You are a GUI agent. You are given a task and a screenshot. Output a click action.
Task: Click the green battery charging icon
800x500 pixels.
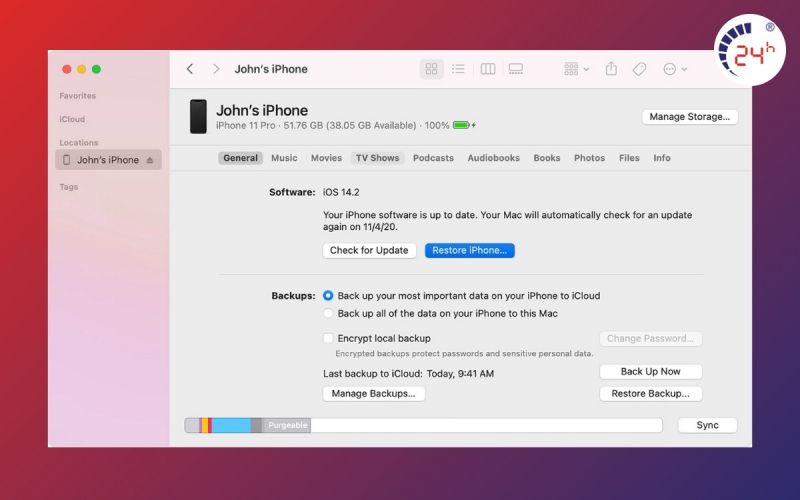point(464,125)
